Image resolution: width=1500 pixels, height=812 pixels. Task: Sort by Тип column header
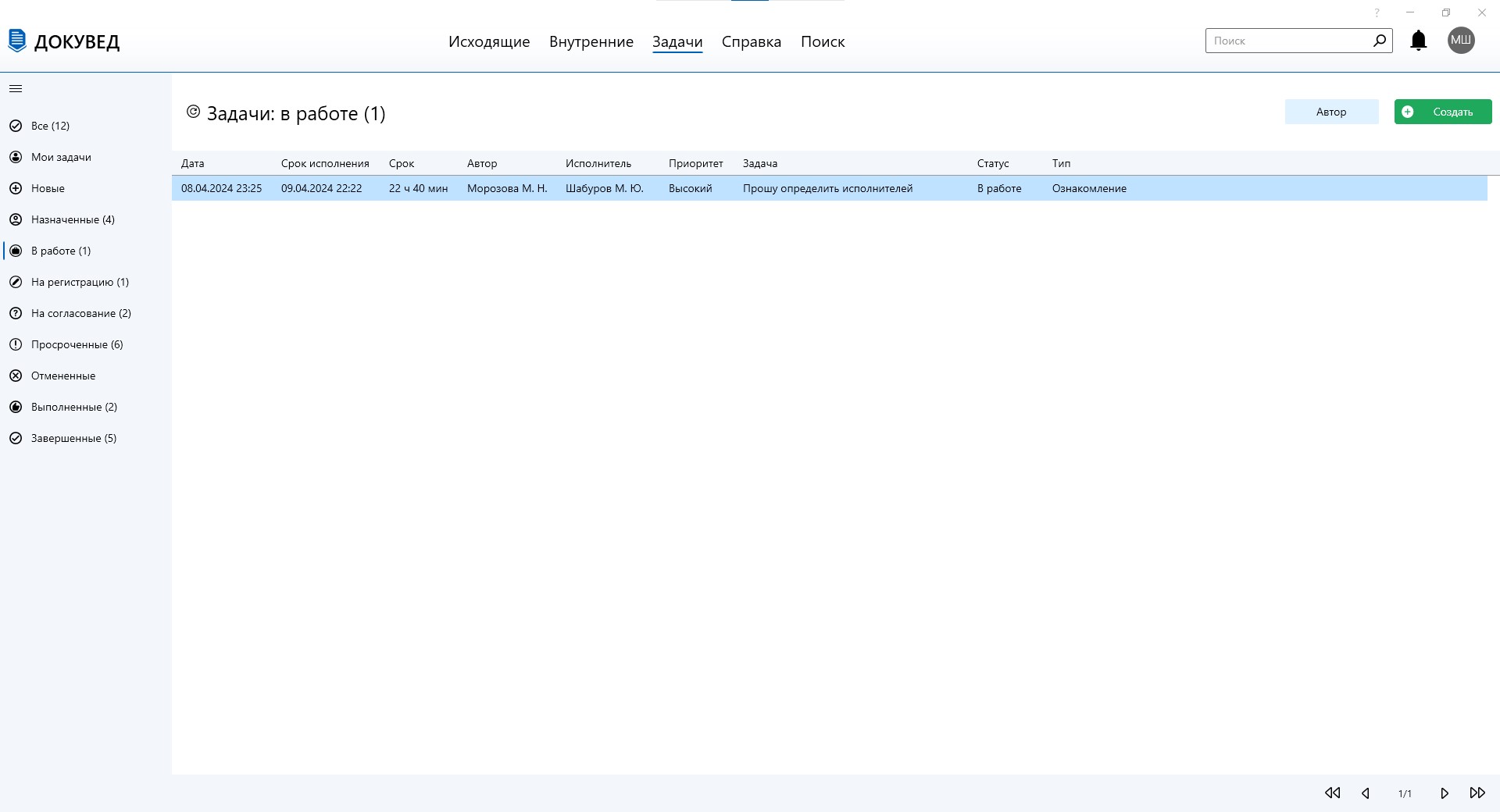[1061, 163]
